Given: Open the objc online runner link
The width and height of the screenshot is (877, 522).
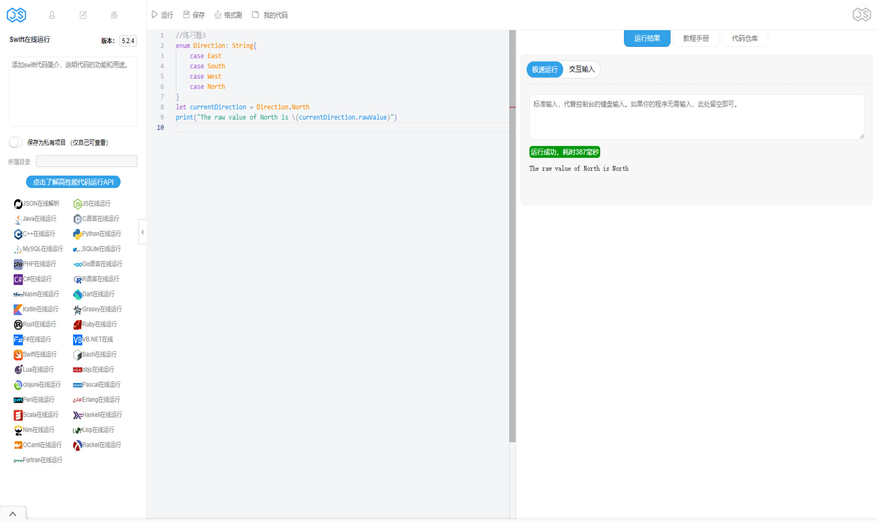Looking at the screenshot, I should (93, 370).
